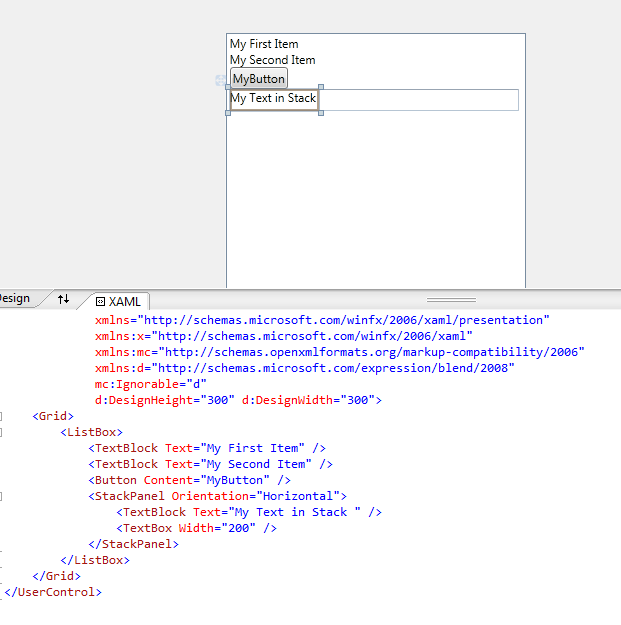Viewport: 621px width, 625px height.
Task: Select the 'My Text in Stack' TextBlock
Action: click(x=273, y=98)
